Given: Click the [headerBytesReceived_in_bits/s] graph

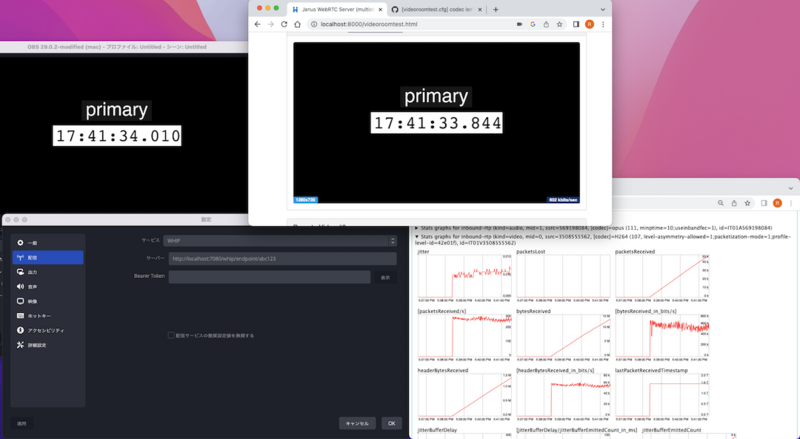Looking at the screenshot, I should pos(563,395).
